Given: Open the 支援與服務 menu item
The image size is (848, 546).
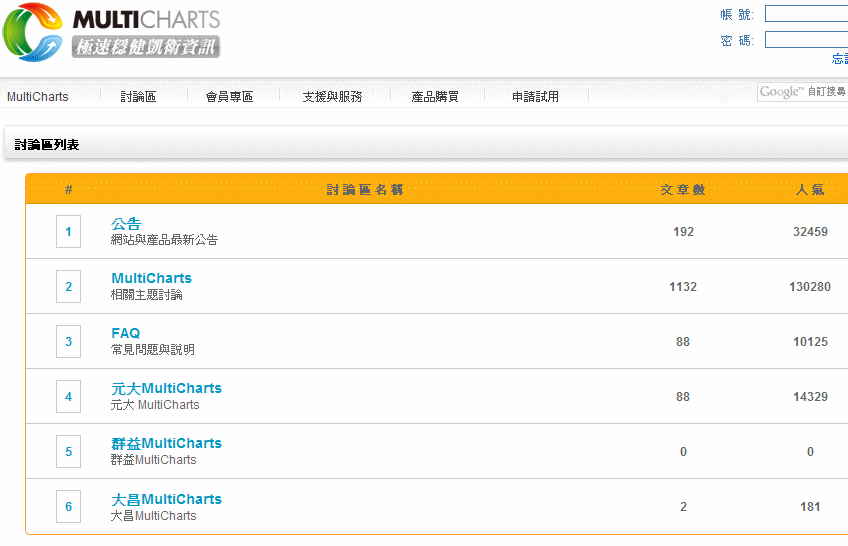Looking at the screenshot, I should pyautogui.click(x=333, y=97).
